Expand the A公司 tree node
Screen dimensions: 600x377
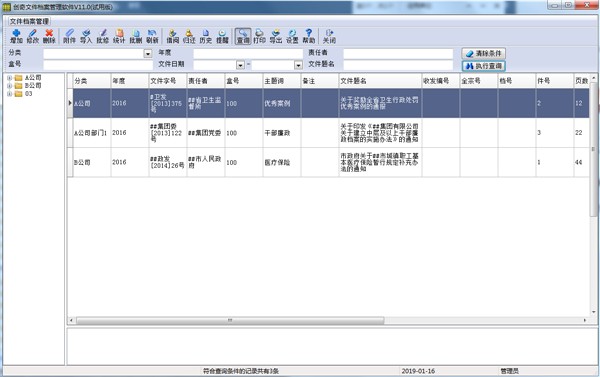point(9,78)
